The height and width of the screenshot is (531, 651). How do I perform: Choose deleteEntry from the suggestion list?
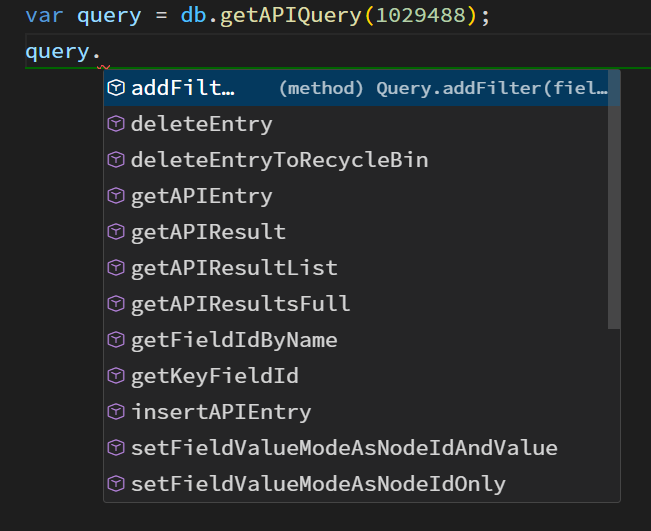[x=201, y=124]
